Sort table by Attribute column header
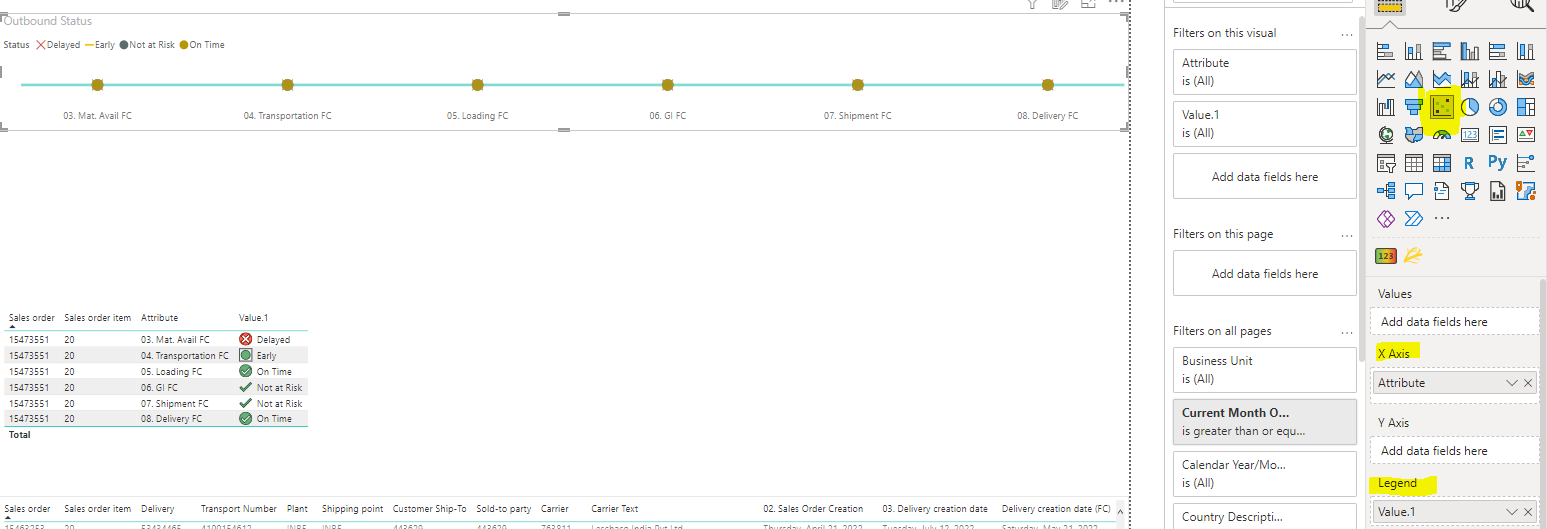Viewport: 1547px width, 529px height. [159, 318]
